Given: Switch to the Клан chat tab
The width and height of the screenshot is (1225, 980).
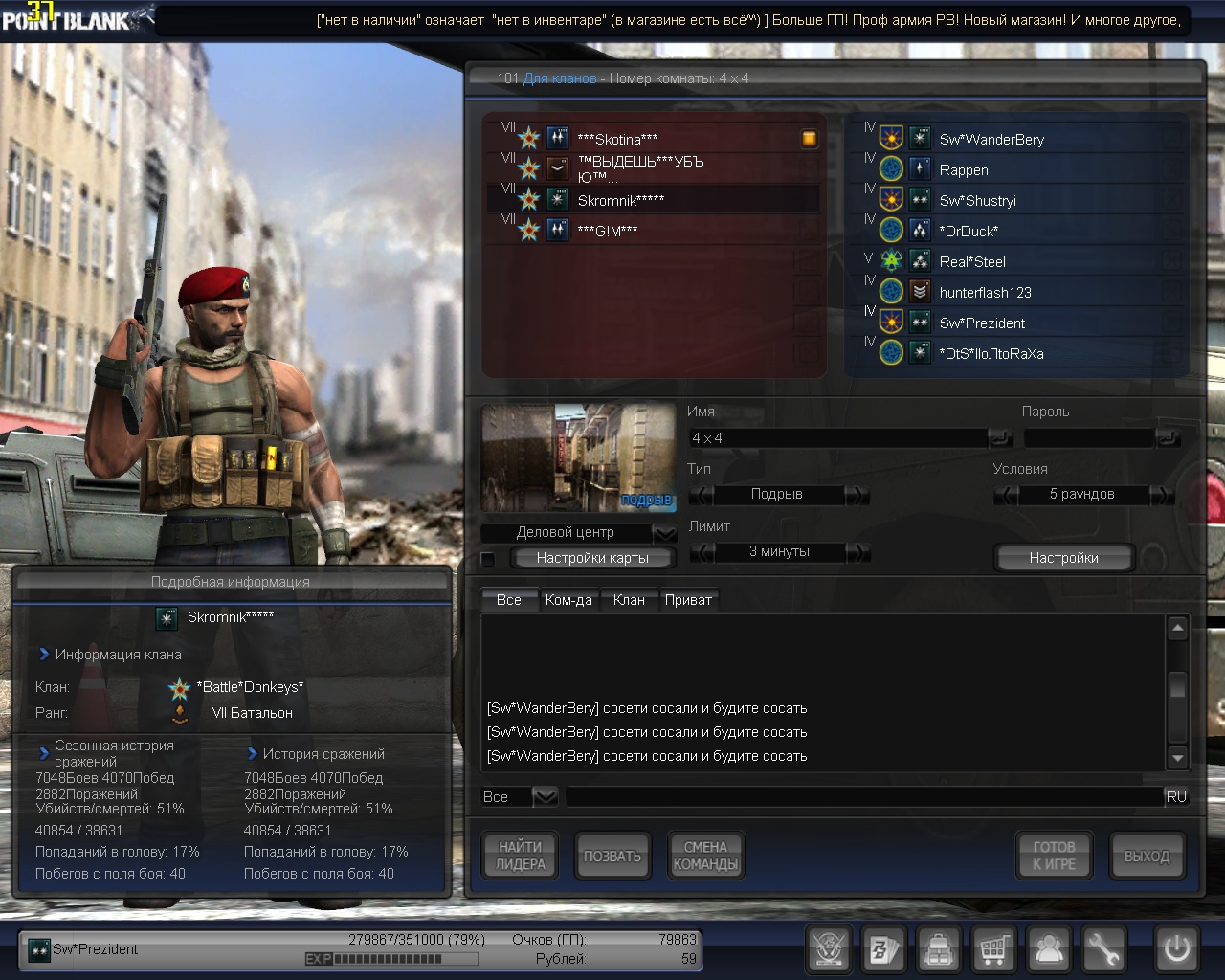Looking at the screenshot, I should (629, 600).
